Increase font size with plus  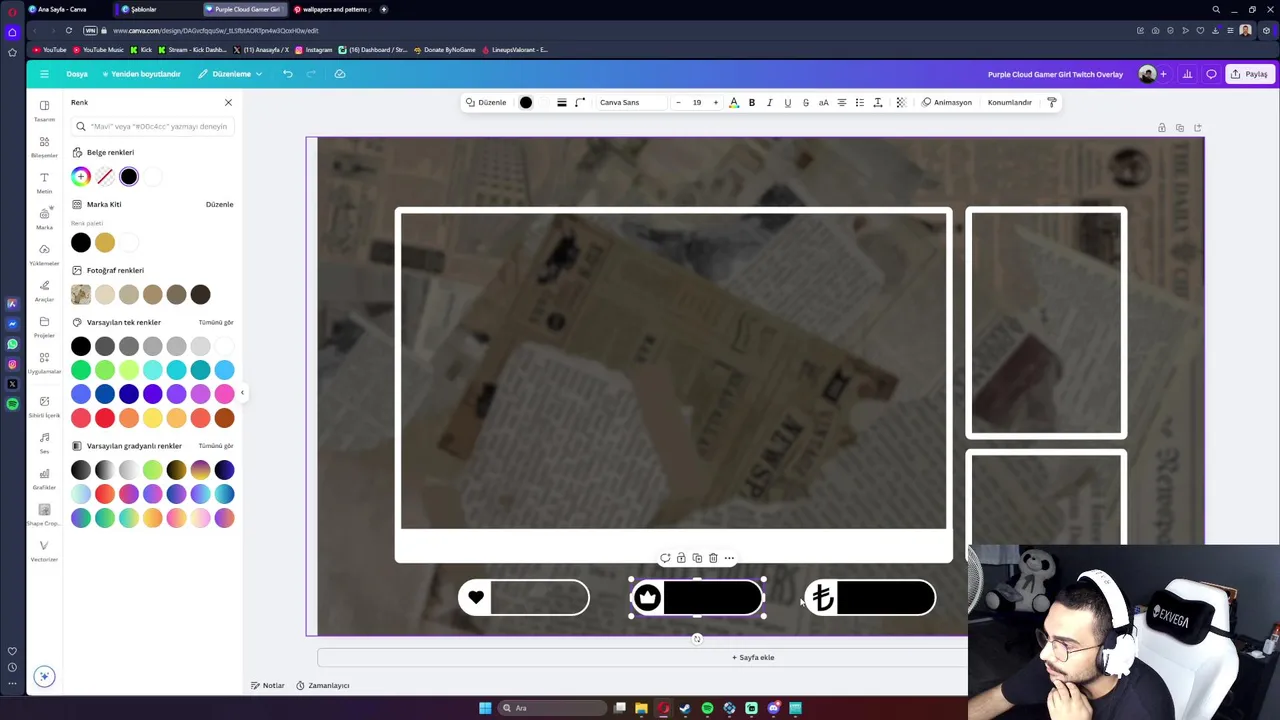[715, 102]
